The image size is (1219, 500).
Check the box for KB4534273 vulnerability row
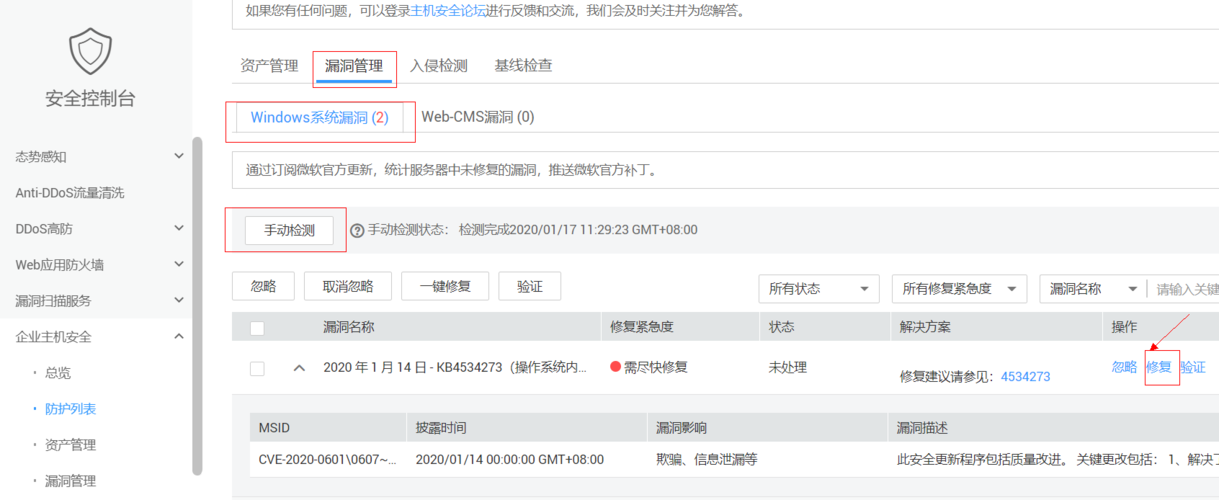pos(257,368)
